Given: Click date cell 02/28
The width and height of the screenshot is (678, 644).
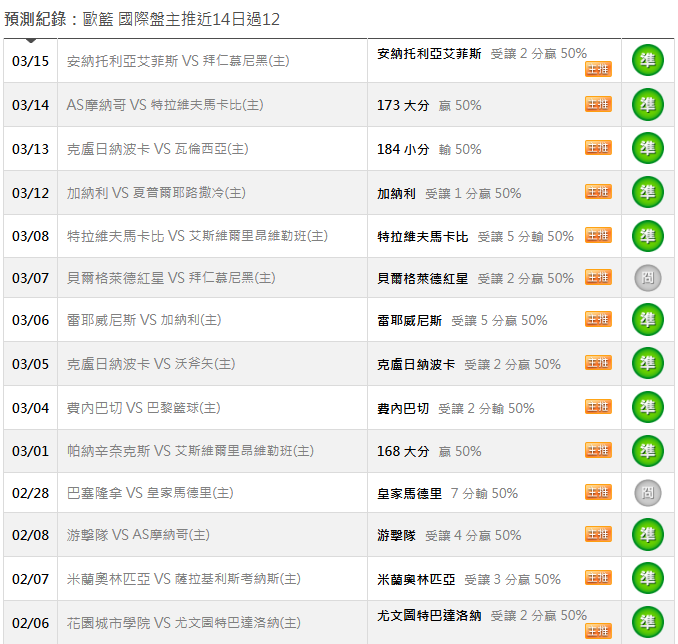Looking at the screenshot, I should click(x=30, y=493).
